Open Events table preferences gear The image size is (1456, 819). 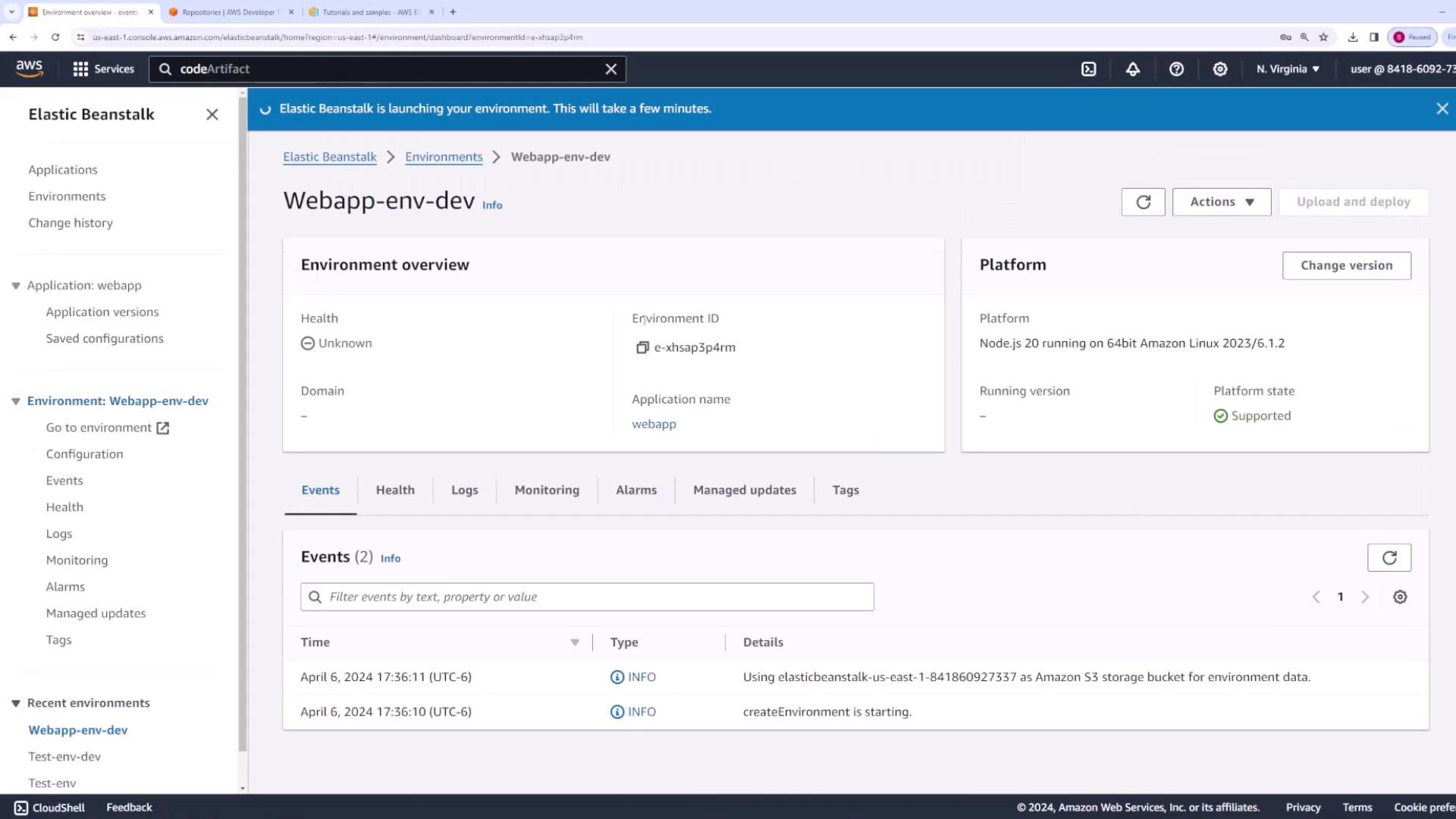click(x=1400, y=597)
